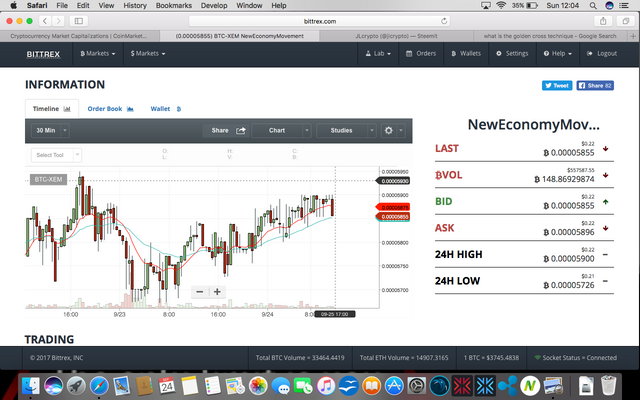Reload the page in Safari
This screenshot has height=400, width=640.
pyautogui.click(x=444, y=21)
